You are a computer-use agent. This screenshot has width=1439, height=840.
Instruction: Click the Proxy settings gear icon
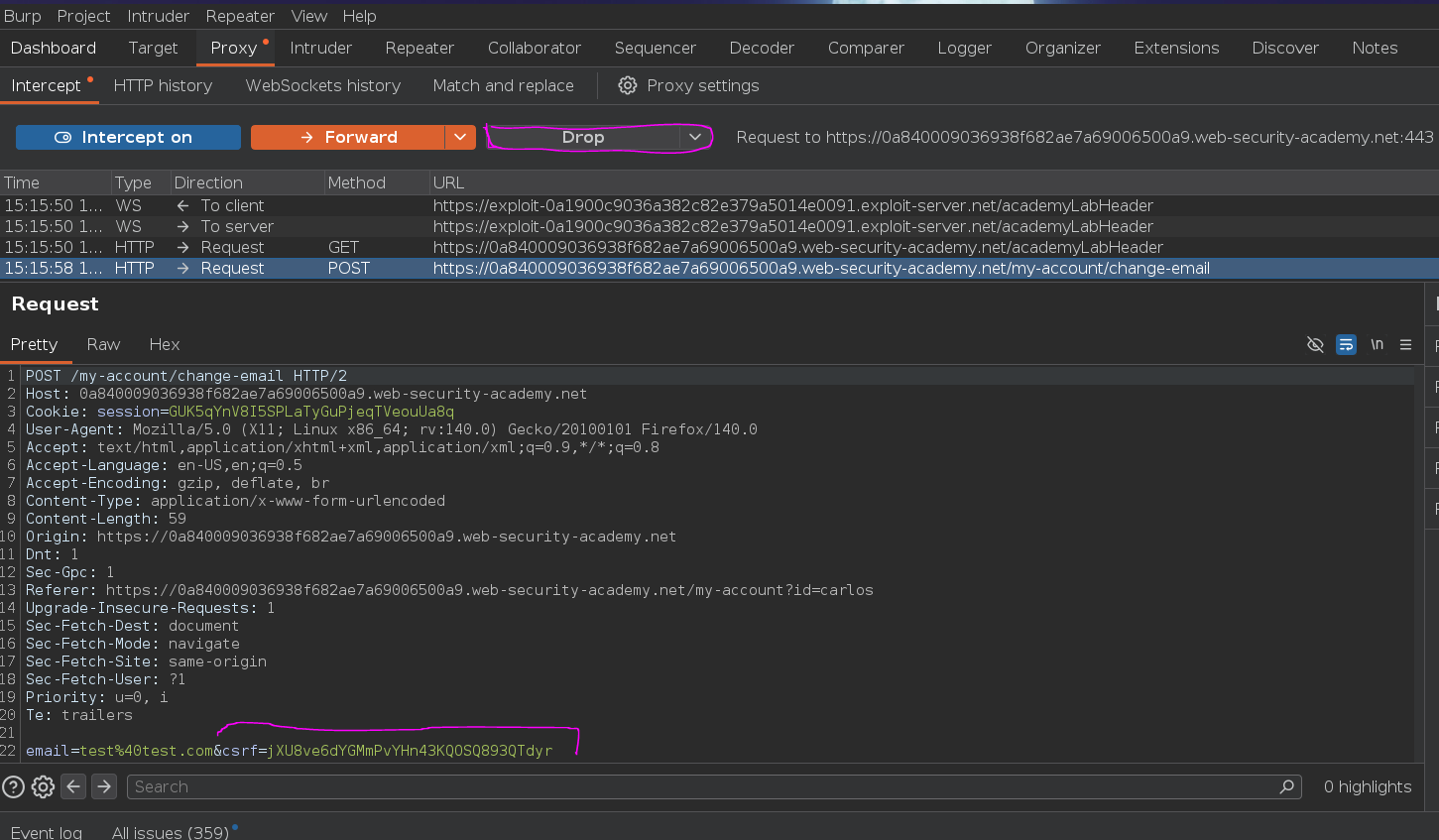click(x=628, y=85)
